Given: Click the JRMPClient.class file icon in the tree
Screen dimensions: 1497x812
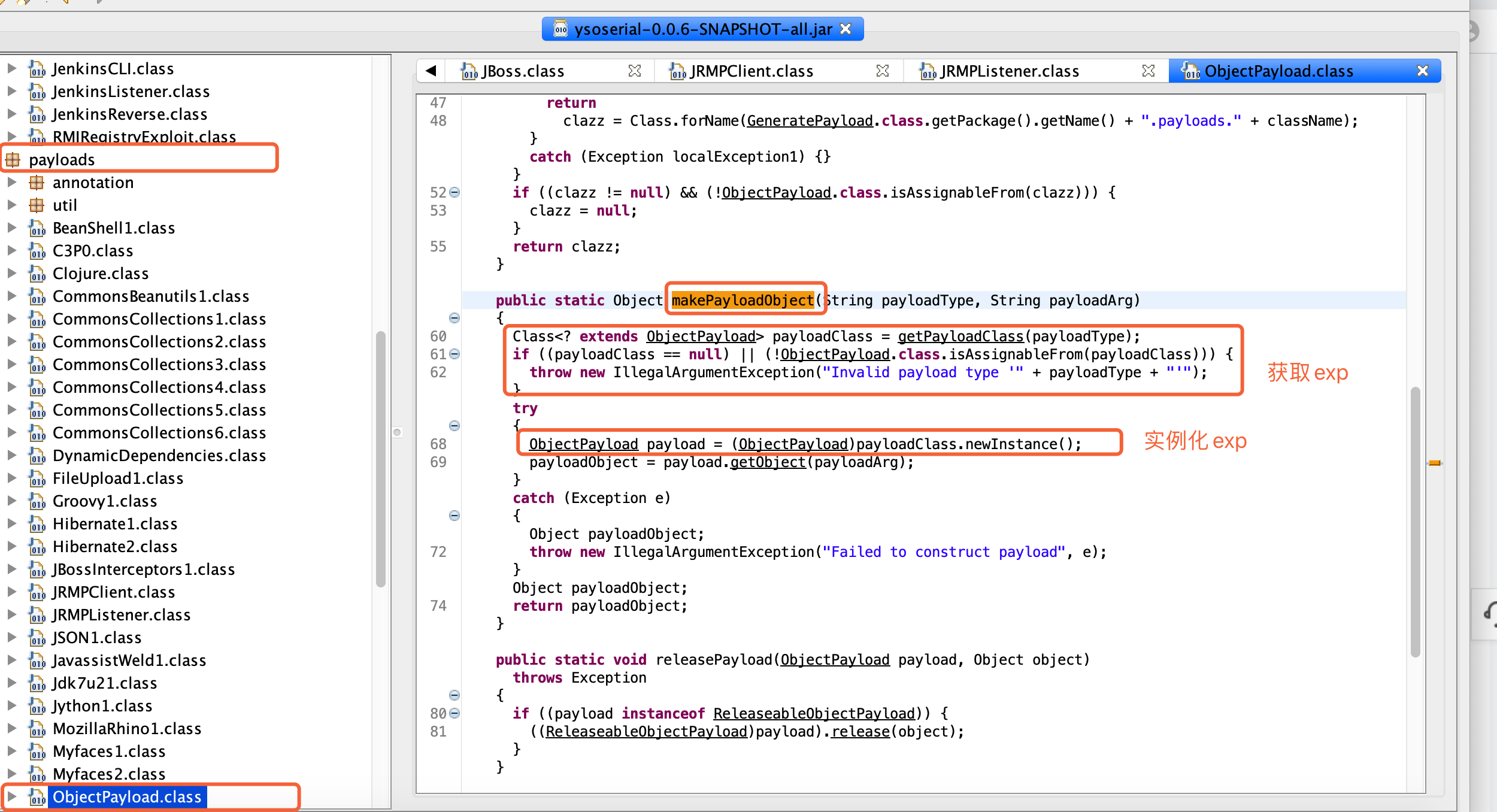Looking at the screenshot, I should click(38, 592).
